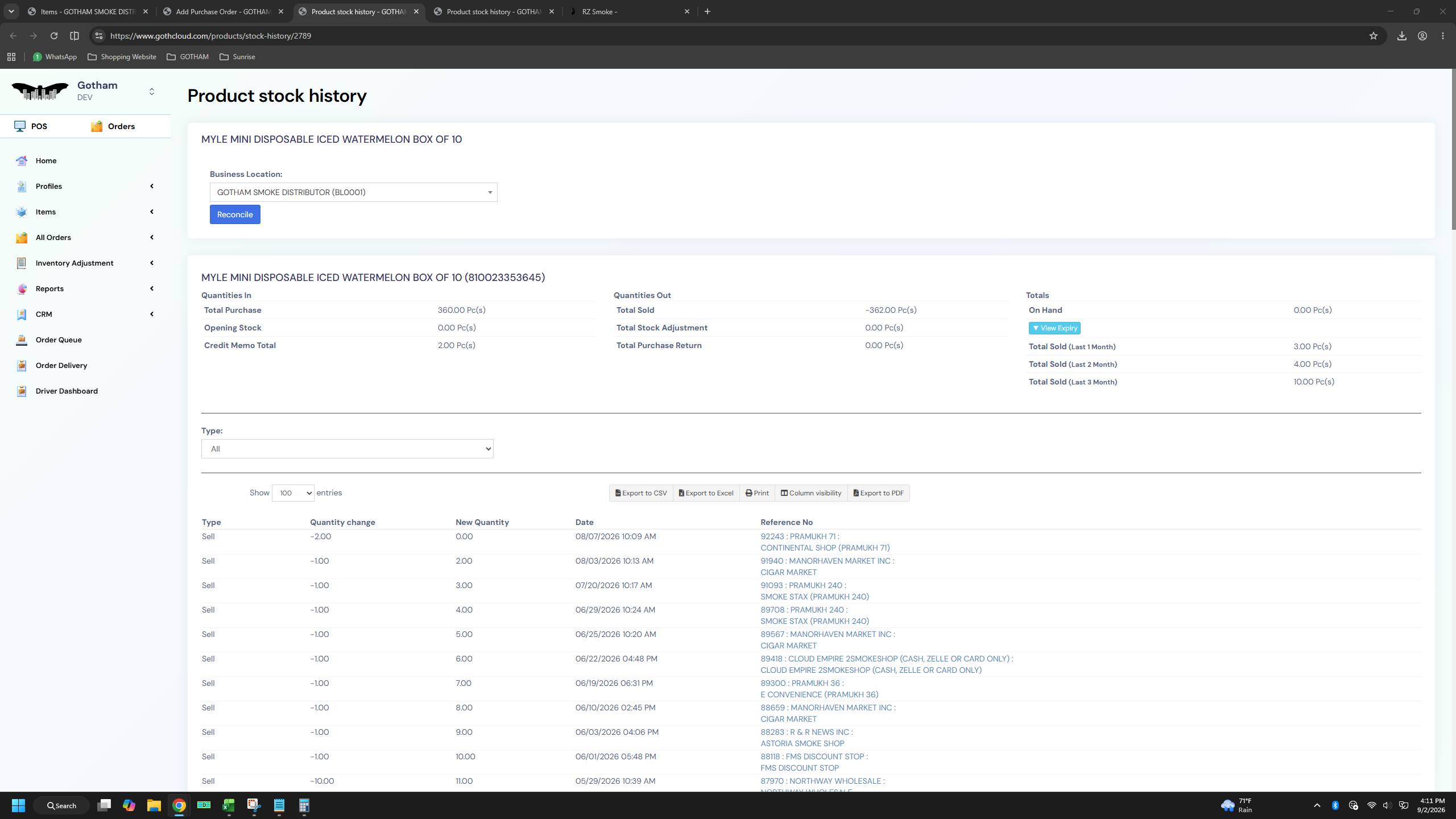Change the Show entries count dropdown
Viewport: 1456px width, 819px height.
point(293,493)
